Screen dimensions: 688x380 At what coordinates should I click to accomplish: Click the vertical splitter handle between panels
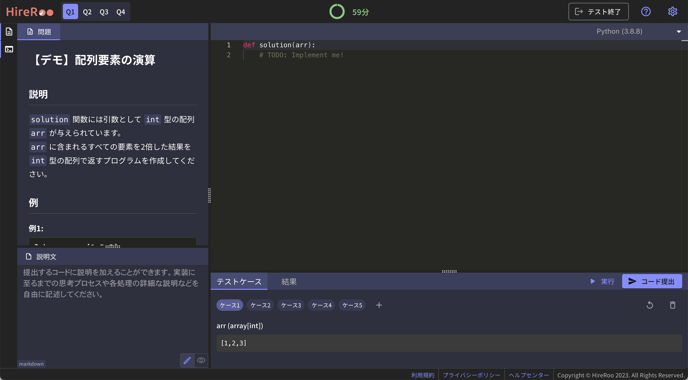tap(209, 195)
